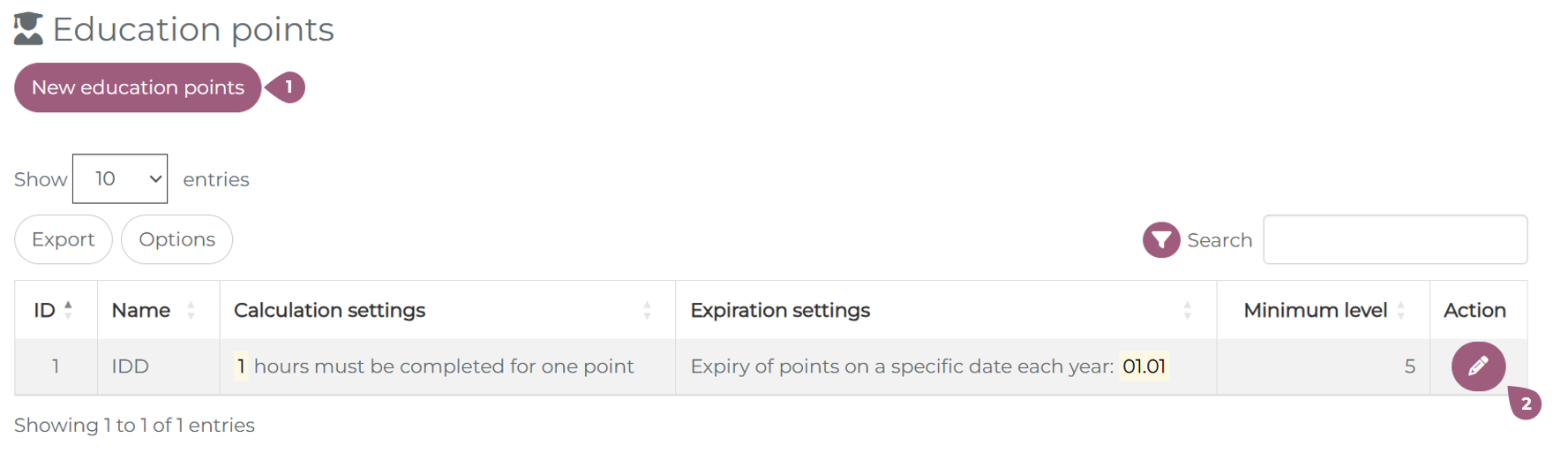Screen dimensions: 1568x453
Task: Click the Export button
Action: [63, 239]
